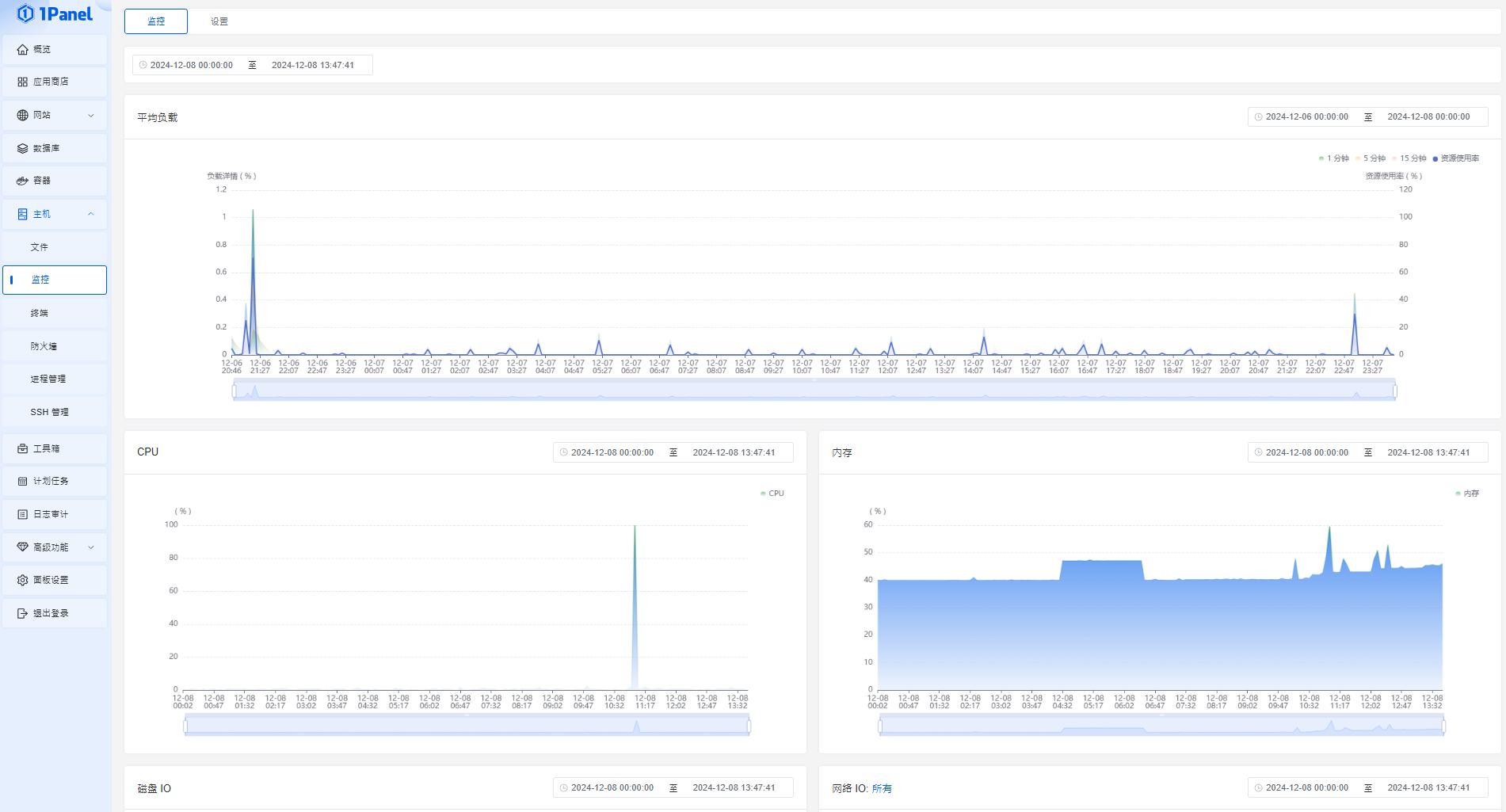Click the left zoom handle of the 平均负载 chart
This screenshot has width=1506, height=812.
234,391
